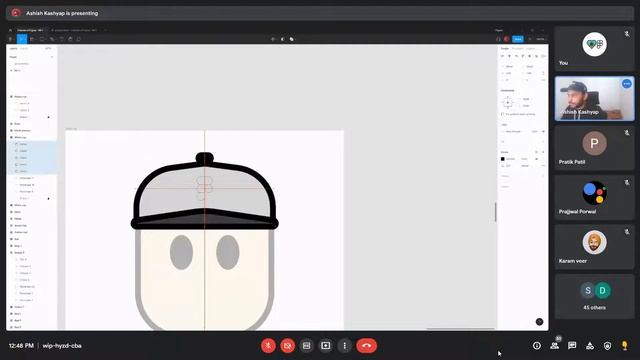Click the Ashish Kashyap video tile
640x360 pixels.
tap(594, 98)
